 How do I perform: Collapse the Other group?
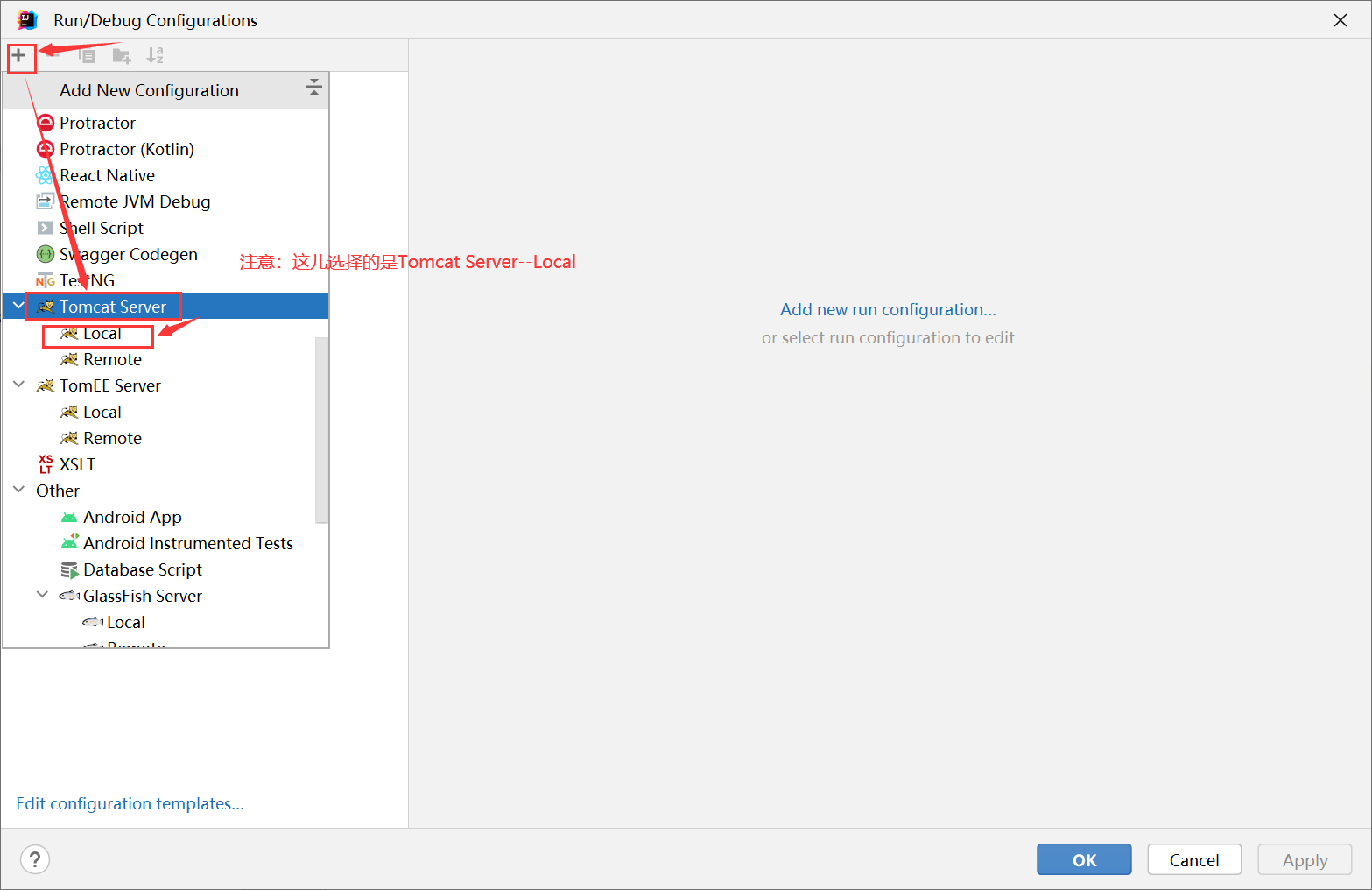point(18,490)
